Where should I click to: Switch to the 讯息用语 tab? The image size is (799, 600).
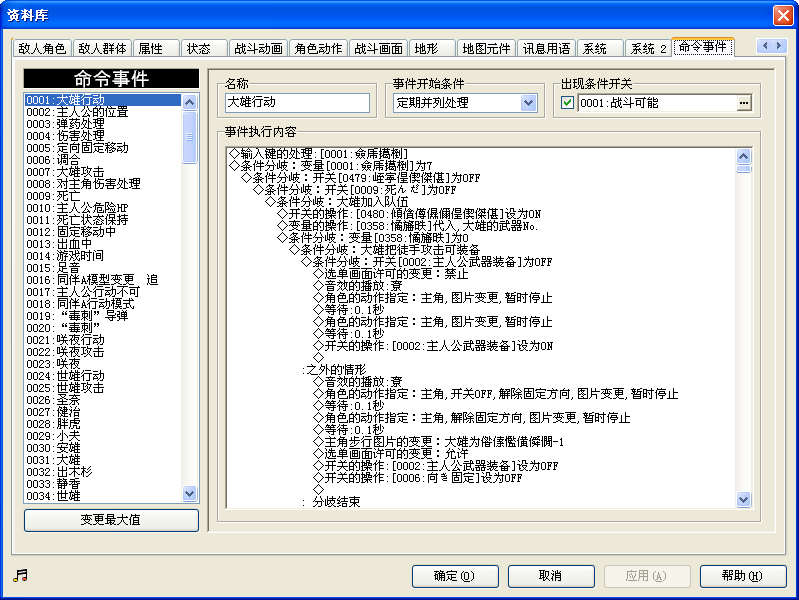click(x=547, y=48)
